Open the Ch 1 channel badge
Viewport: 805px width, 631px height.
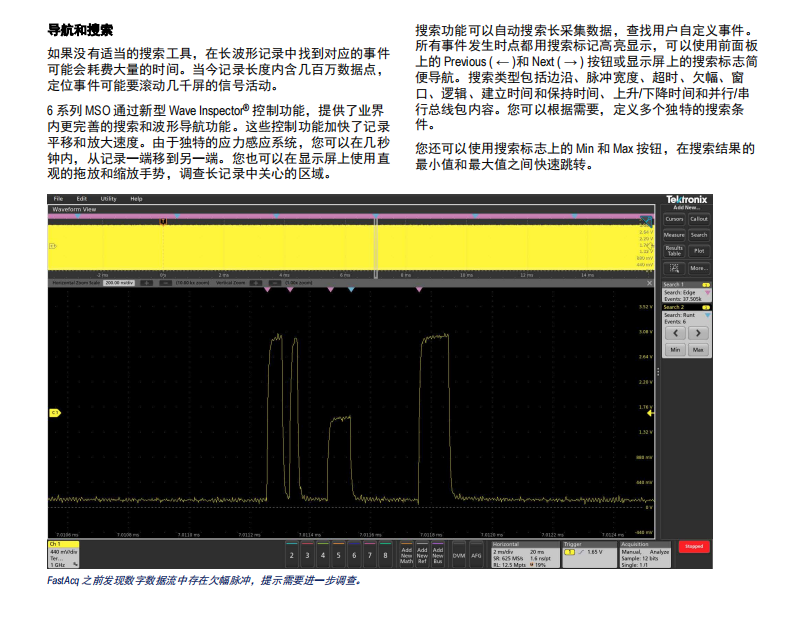coord(64,554)
